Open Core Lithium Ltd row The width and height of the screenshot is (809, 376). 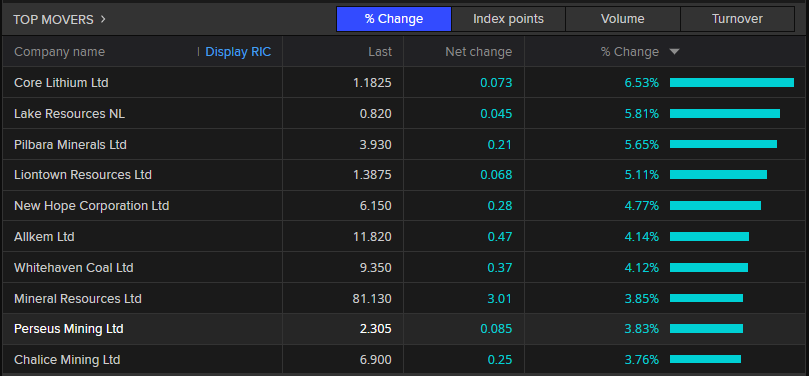404,83
